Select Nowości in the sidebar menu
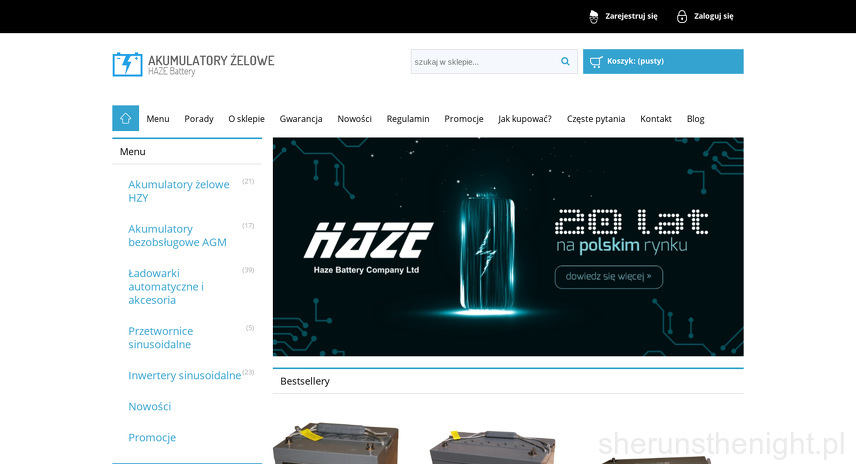Image resolution: width=856 pixels, height=464 pixels. (x=150, y=407)
